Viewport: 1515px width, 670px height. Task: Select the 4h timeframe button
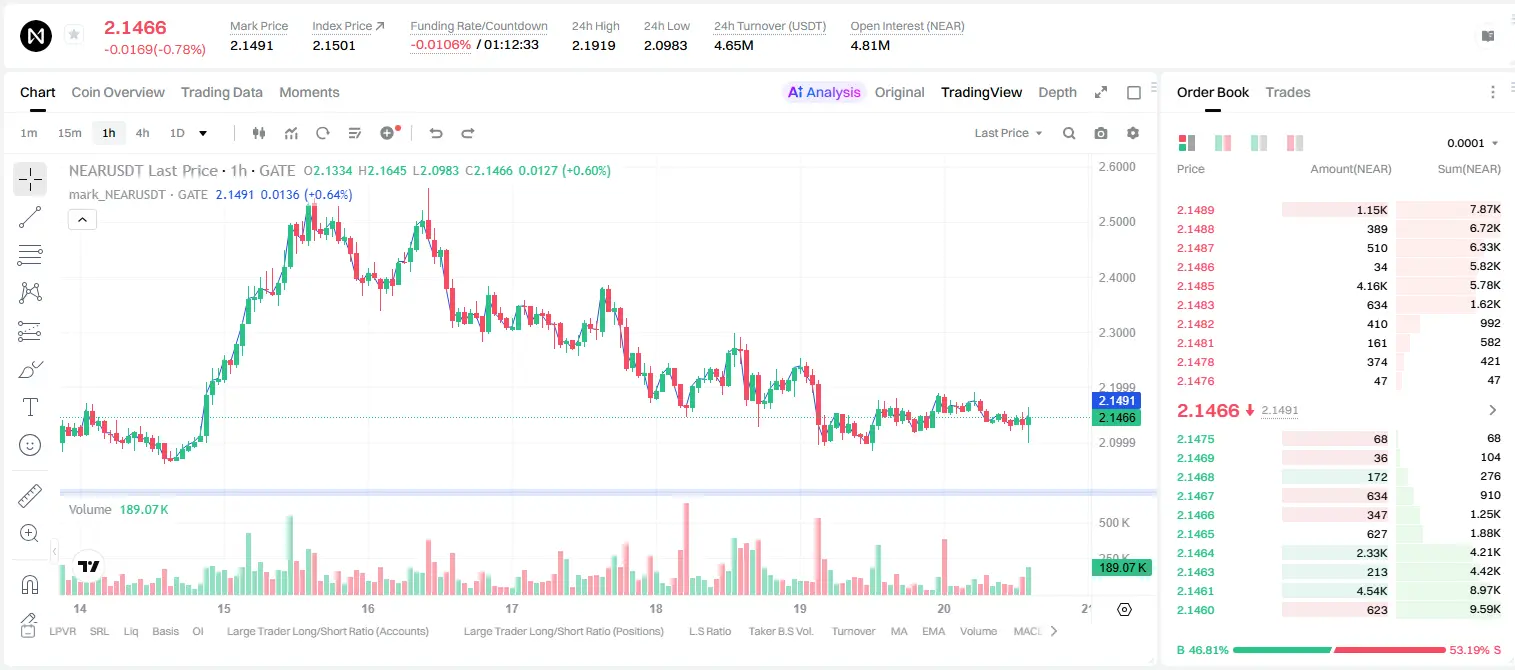tap(142, 133)
